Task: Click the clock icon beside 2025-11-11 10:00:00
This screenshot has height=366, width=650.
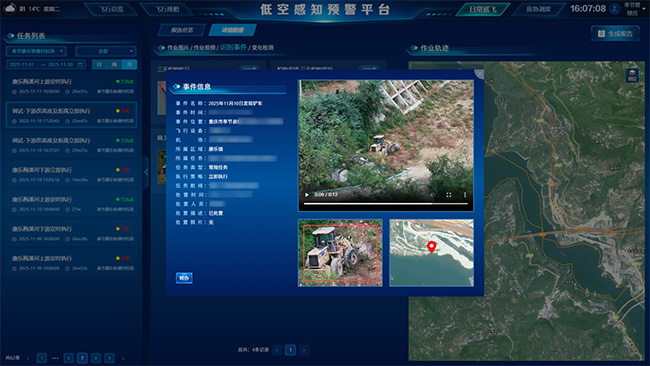Action: (15, 92)
